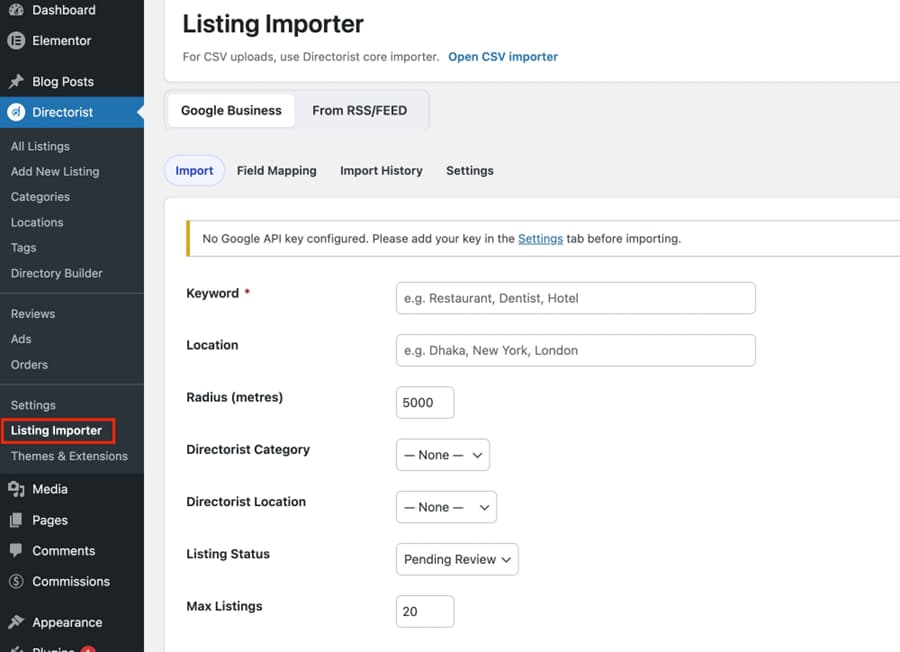Switch to the Google Business tab
This screenshot has width=900, height=652.
click(231, 111)
